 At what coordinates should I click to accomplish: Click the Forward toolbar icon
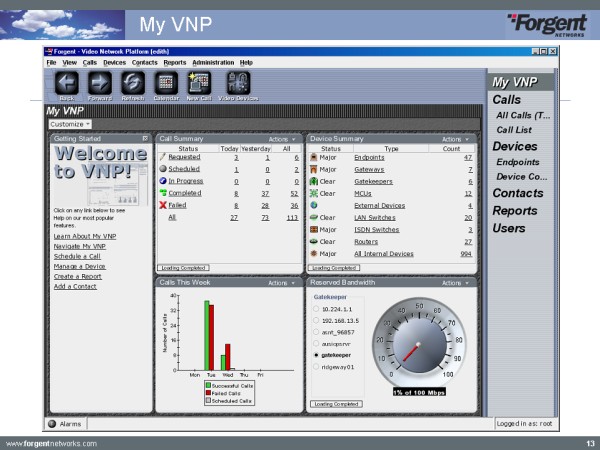[x=99, y=83]
